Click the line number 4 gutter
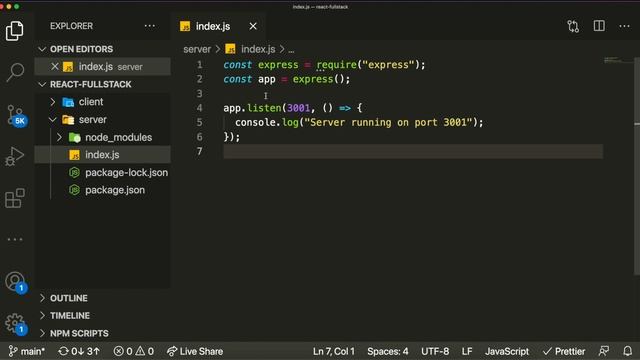Image resolution: width=640 pixels, height=360 pixels. [199, 108]
